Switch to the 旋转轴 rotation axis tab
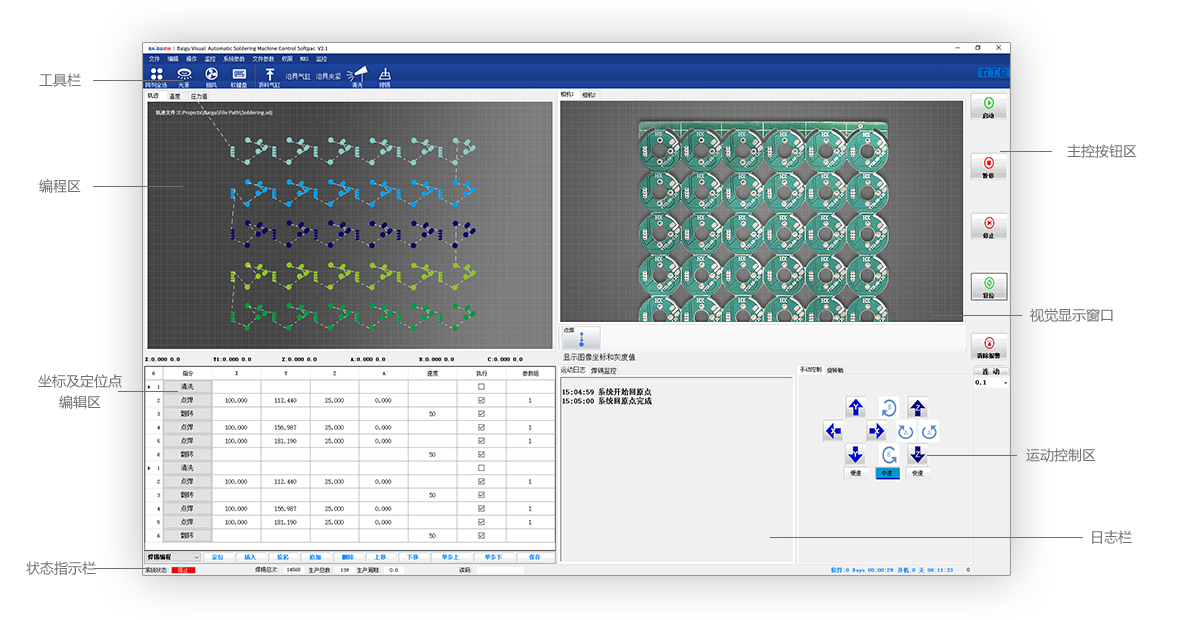This screenshot has width=1200, height=620. coord(835,370)
